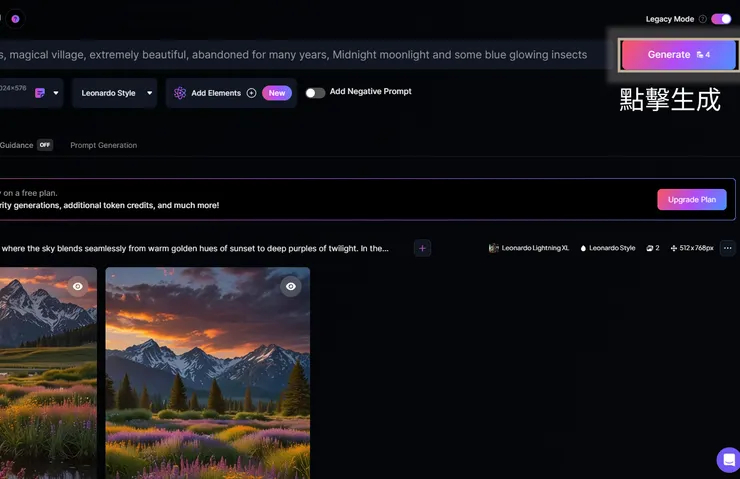Toggle eye icon on right sunset mountain image
Screen dimensions: 740x479
pyautogui.click(x=291, y=286)
